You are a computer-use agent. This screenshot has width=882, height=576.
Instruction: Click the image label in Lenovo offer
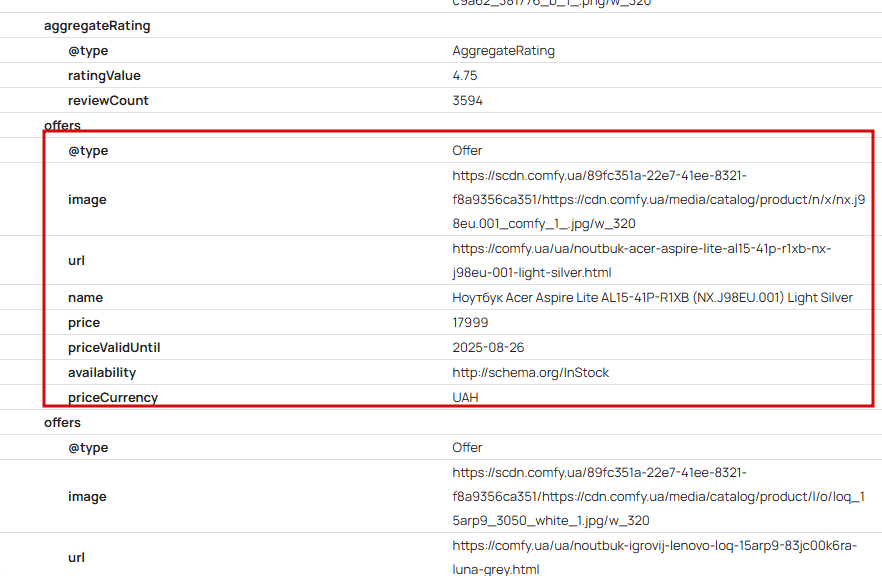87,497
